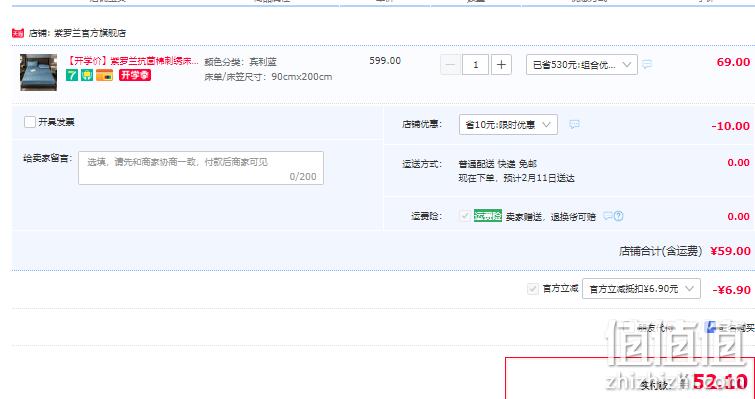Click the green 7-day return icon
Image resolution: width=755 pixels, height=399 pixels.
pos(72,75)
